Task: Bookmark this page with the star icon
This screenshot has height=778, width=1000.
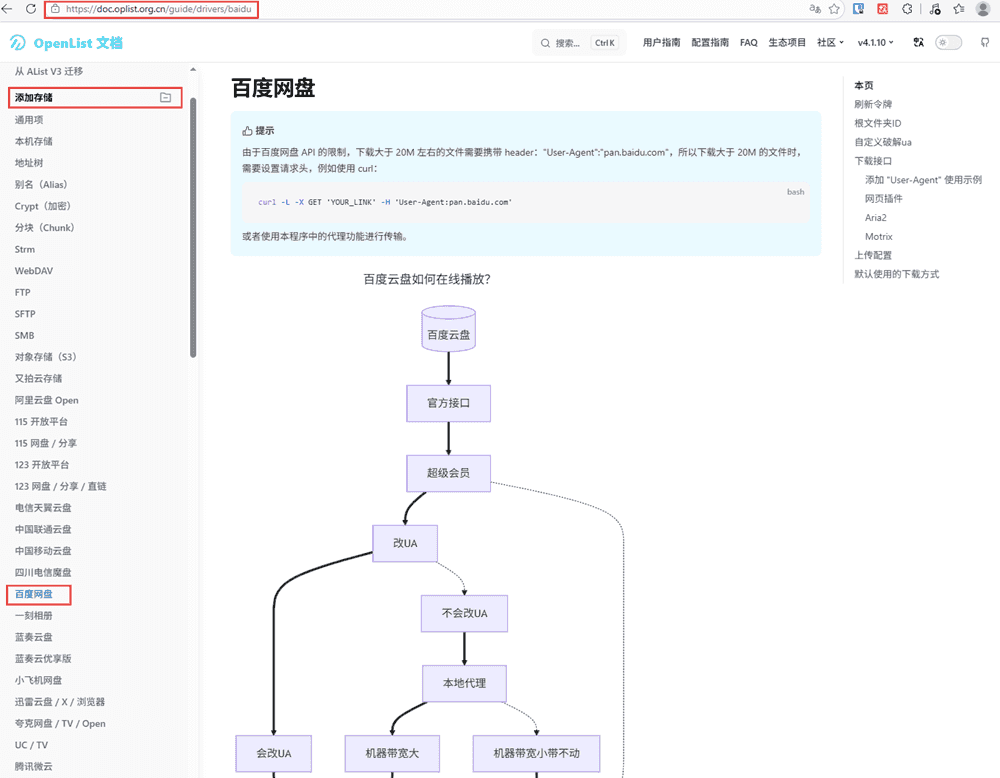Action: [834, 9]
